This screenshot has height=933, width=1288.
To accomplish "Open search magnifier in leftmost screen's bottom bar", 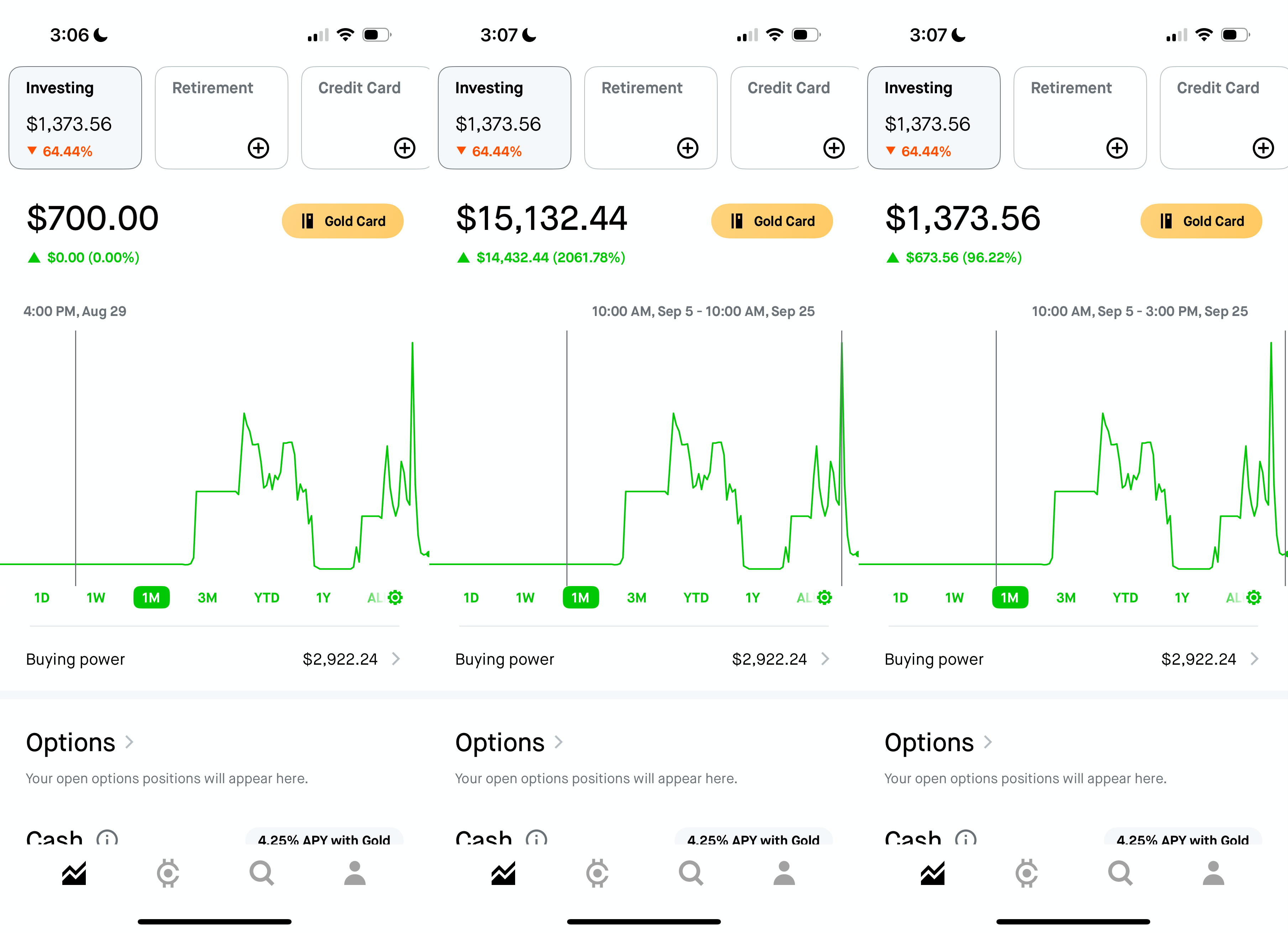I will (261, 873).
